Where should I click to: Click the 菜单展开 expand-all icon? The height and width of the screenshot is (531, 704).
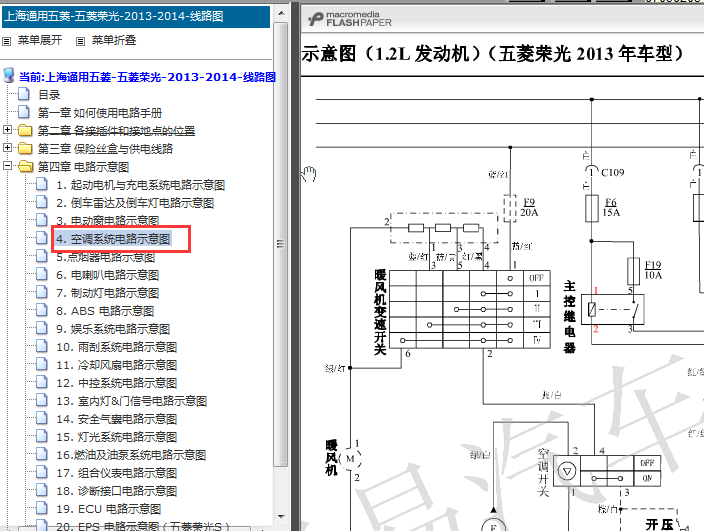coord(7,42)
